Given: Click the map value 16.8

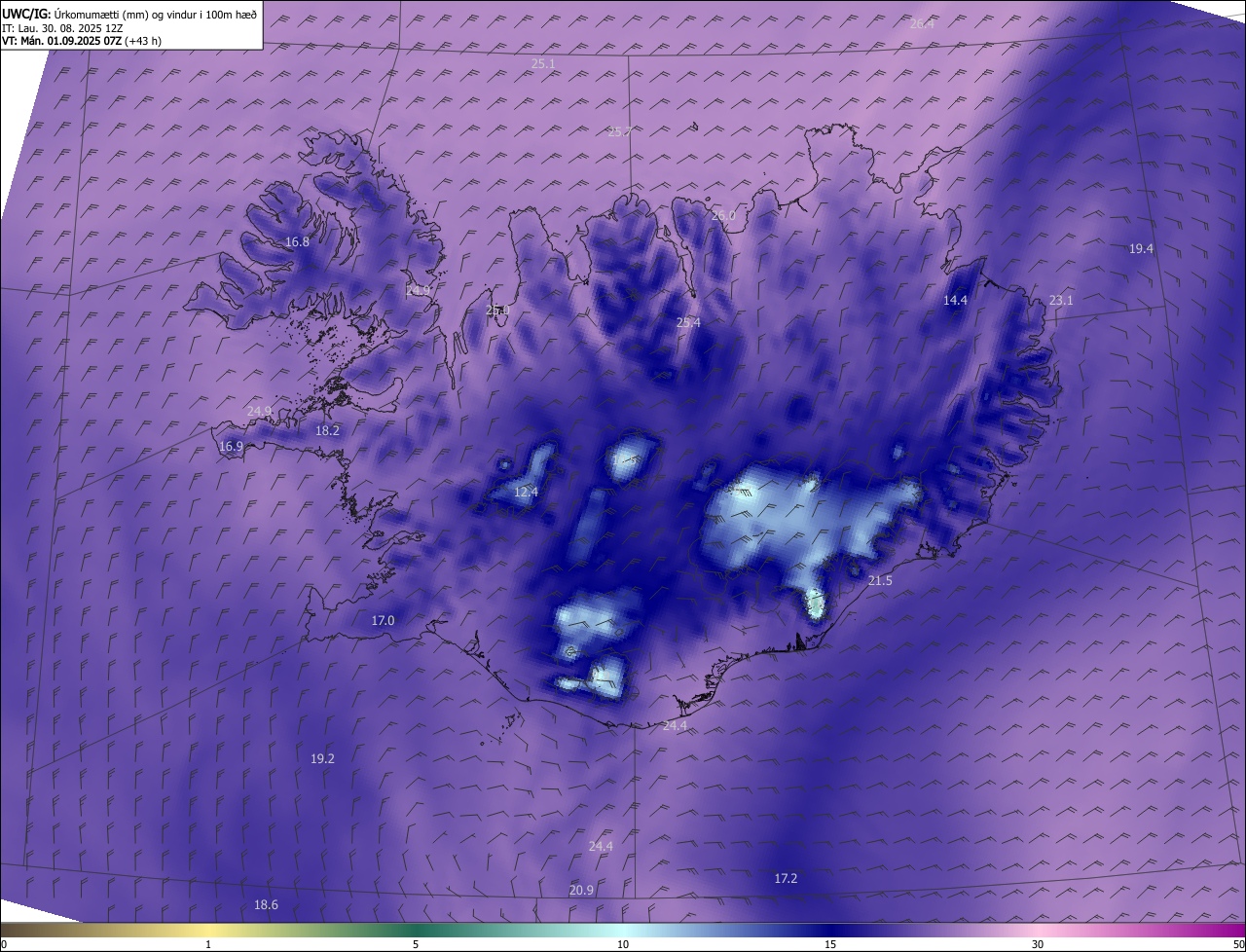Looking at the screenshot, I should point(297,242).
